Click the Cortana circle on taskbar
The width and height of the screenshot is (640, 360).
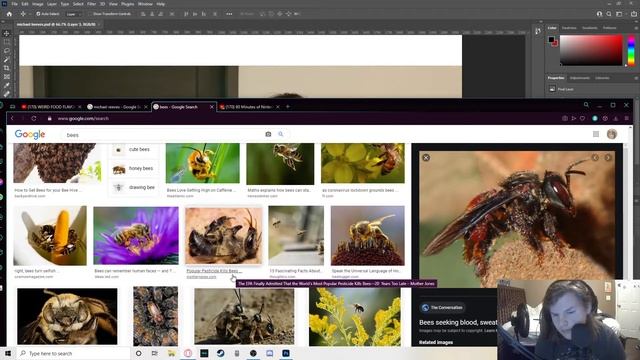138,353
